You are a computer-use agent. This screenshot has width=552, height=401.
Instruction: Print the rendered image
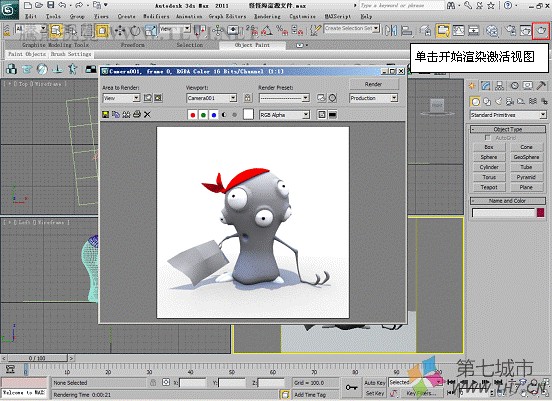(137, 114)
